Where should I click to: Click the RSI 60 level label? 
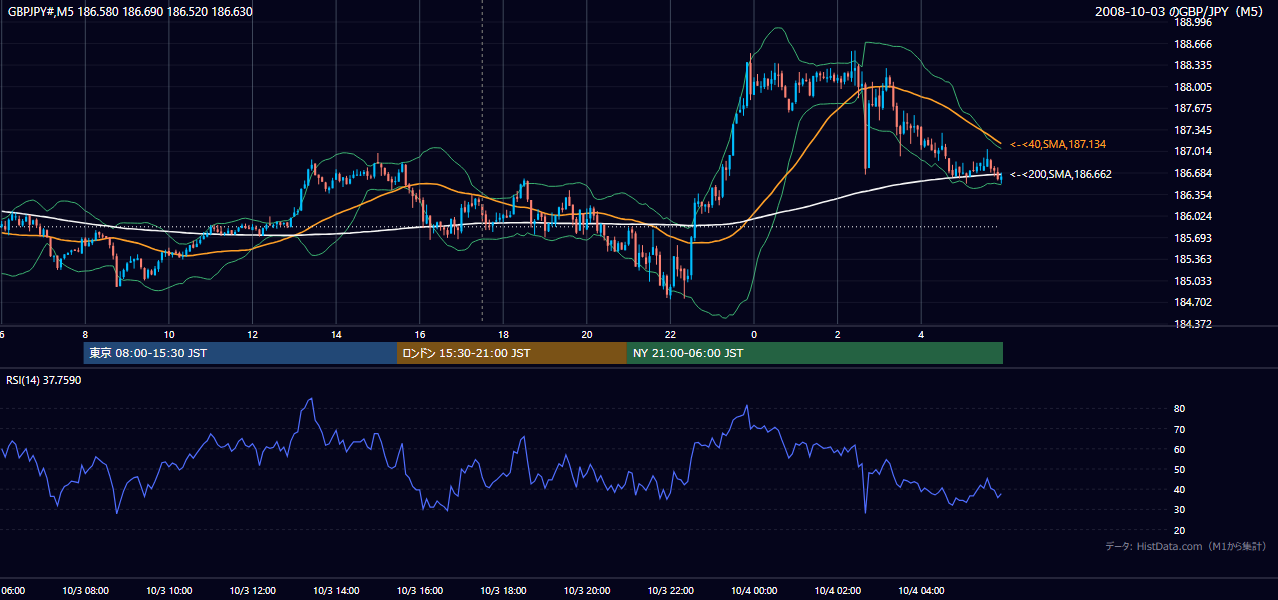coord(1179,449)
